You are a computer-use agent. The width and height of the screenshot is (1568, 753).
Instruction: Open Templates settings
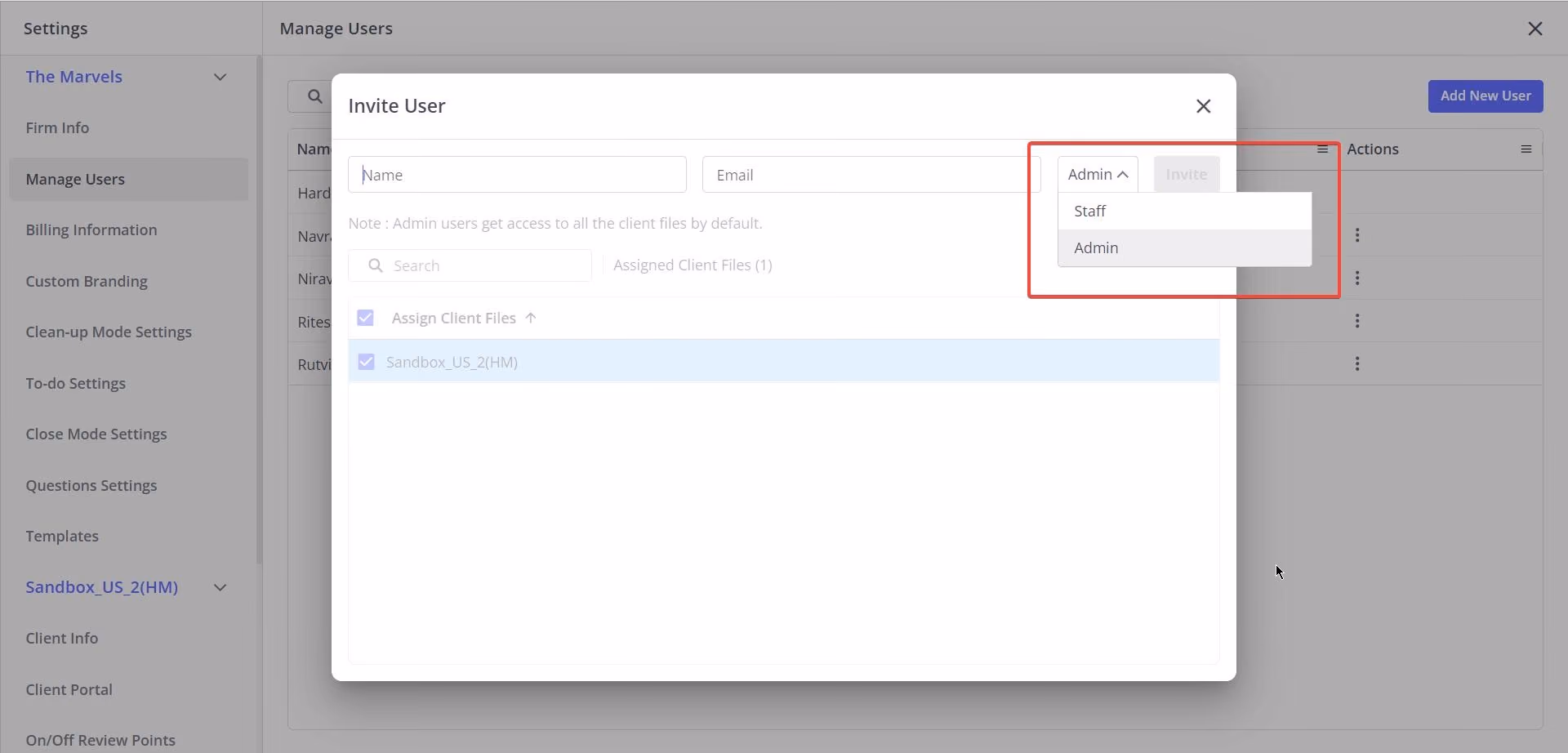(62, 536)
